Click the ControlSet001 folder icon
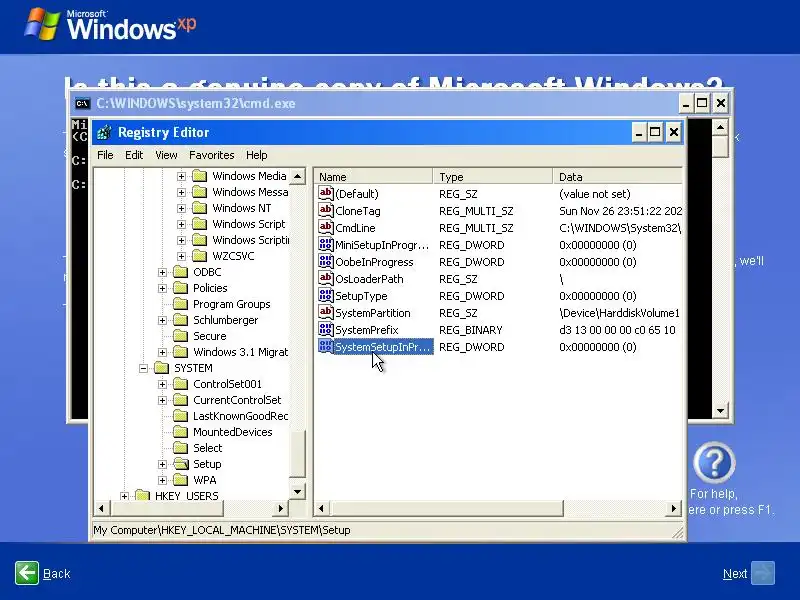The image size is (800, 600). (x=180, y=384)
